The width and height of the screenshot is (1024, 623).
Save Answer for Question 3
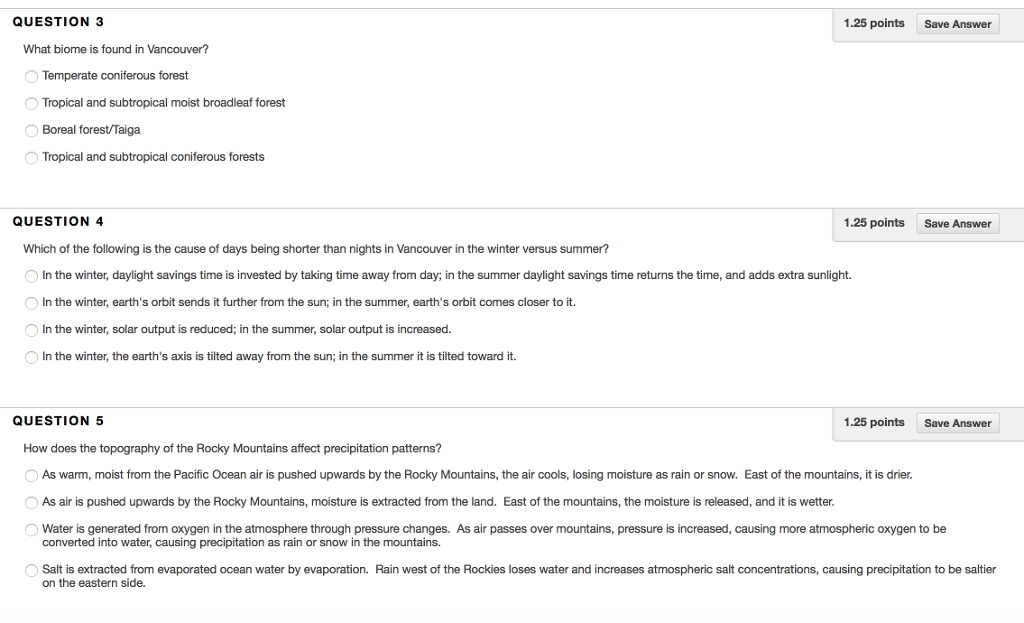[957, 24]
